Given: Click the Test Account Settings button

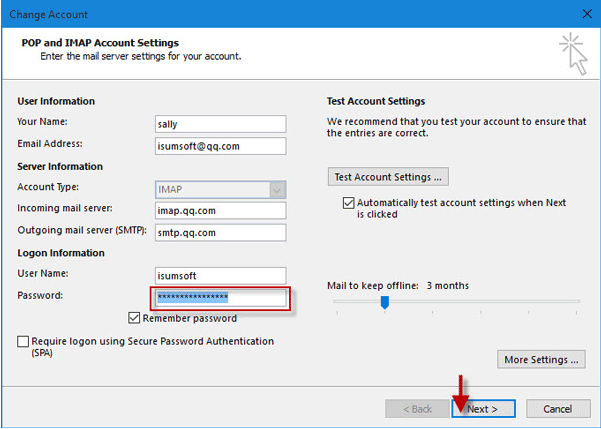Looking at the screenshot, I should click(388, 177).
